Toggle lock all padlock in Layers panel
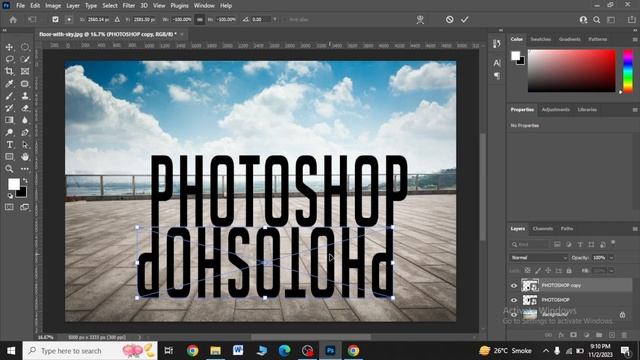 point(569,271)
